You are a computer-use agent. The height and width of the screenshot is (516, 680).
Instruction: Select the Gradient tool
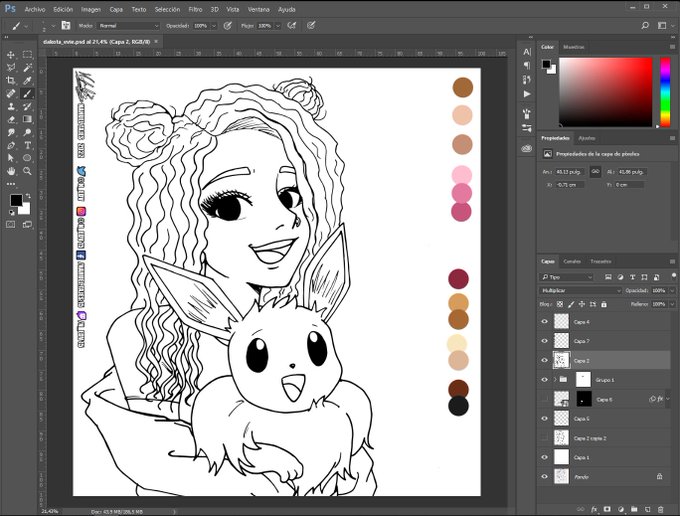(27, 119)
